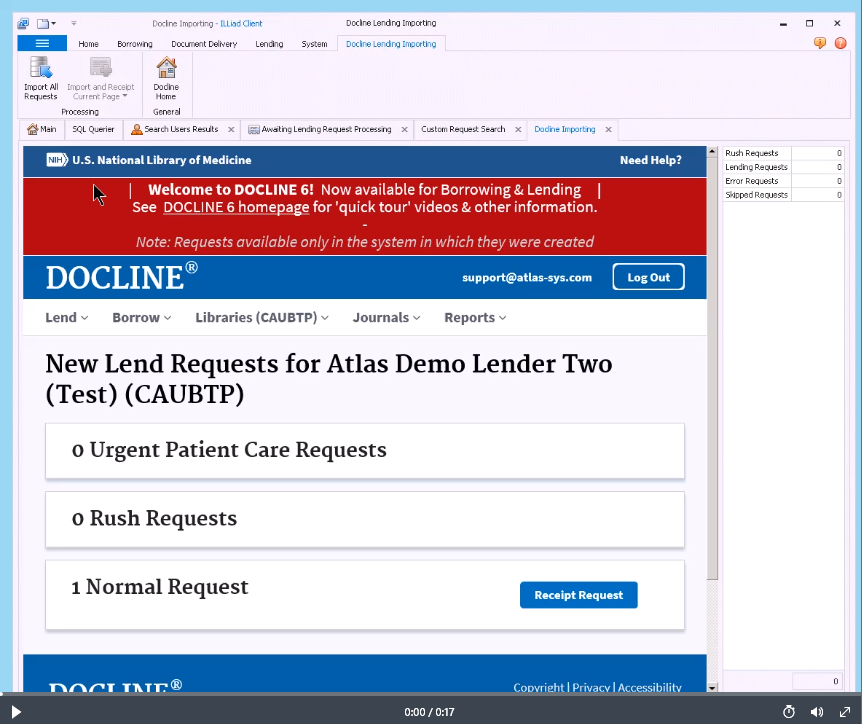Select the Docline Importing tab
This screenshot has width=862, height=724.
pyautogui.click(x=565, y=129)
